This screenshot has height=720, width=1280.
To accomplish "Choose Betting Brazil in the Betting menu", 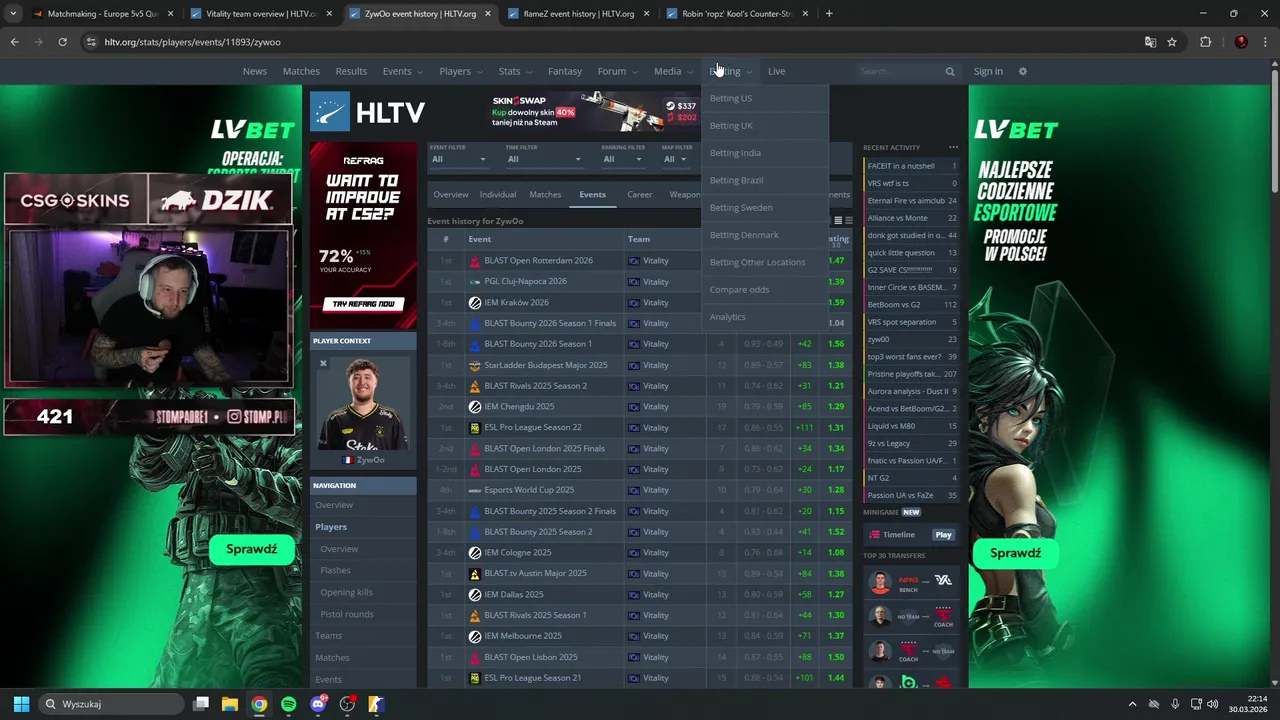I will (x=765, y=180).
